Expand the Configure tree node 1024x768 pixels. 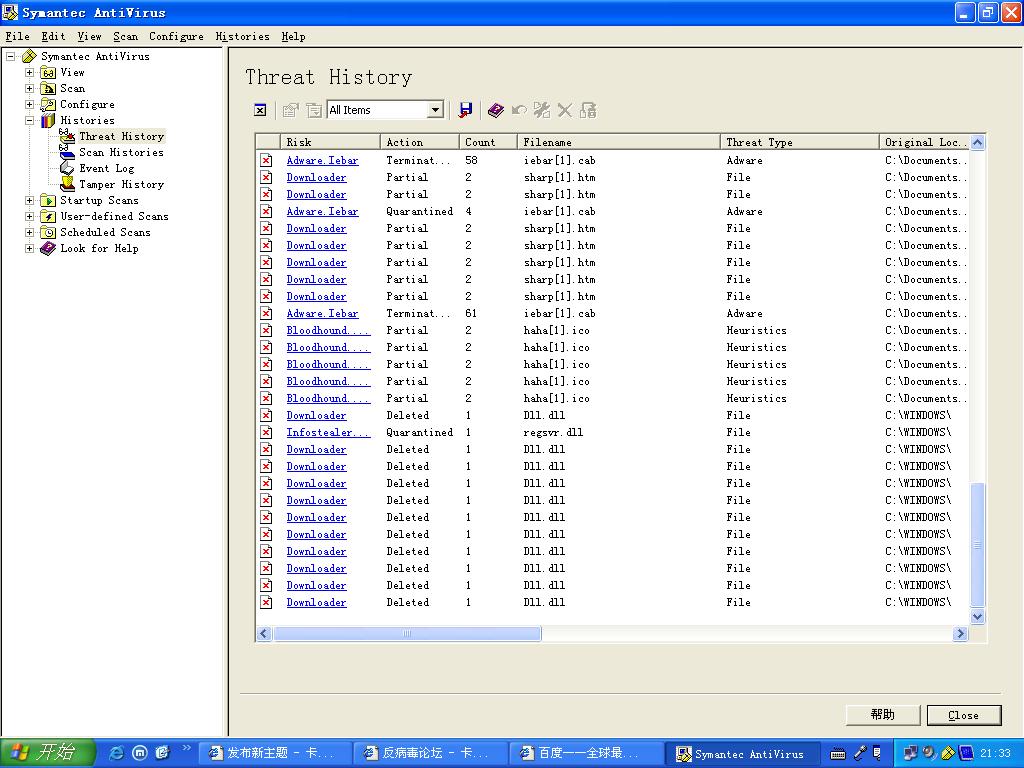point(29,104)
